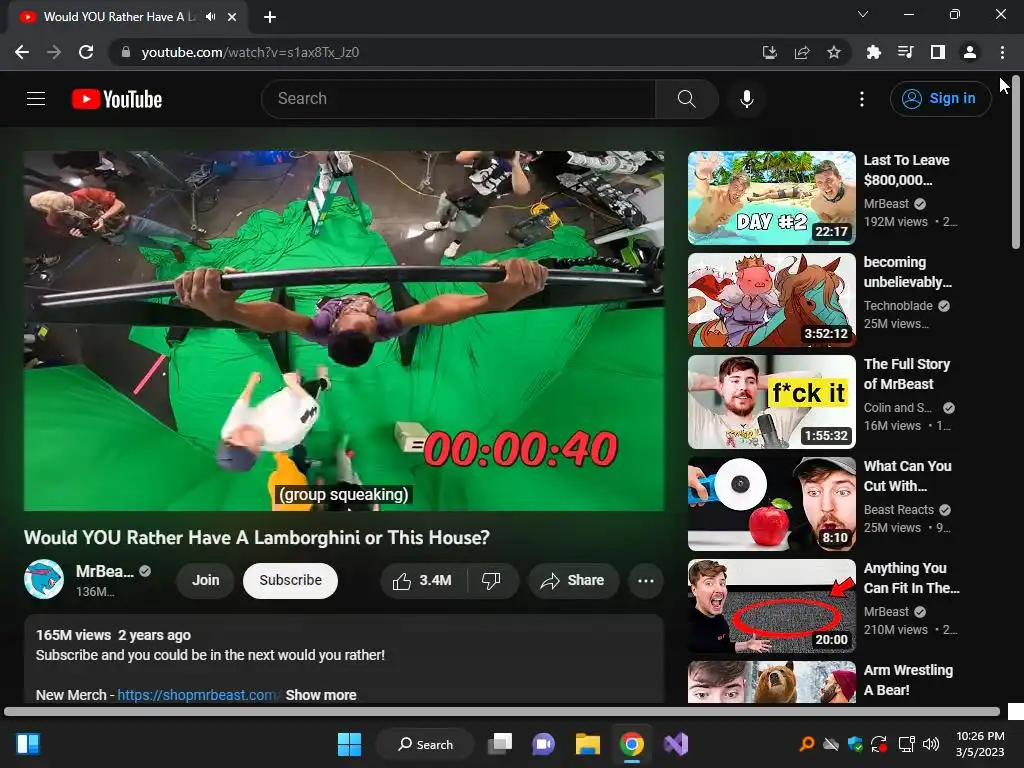Go to the YouTube home logo
This screenshot has width=1024, height=768.
(117, 99)
